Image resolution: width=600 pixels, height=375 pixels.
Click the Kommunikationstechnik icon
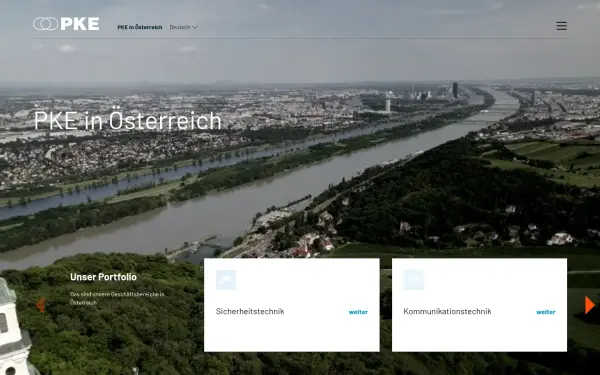(x=414, y=280)
